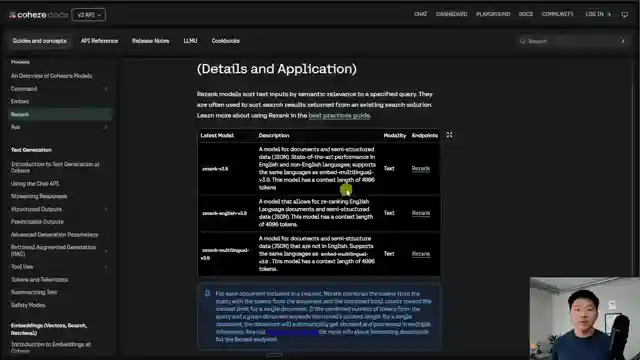640x360 pixels.
Task: Open Safety Modes page
Action: point(28,305)
